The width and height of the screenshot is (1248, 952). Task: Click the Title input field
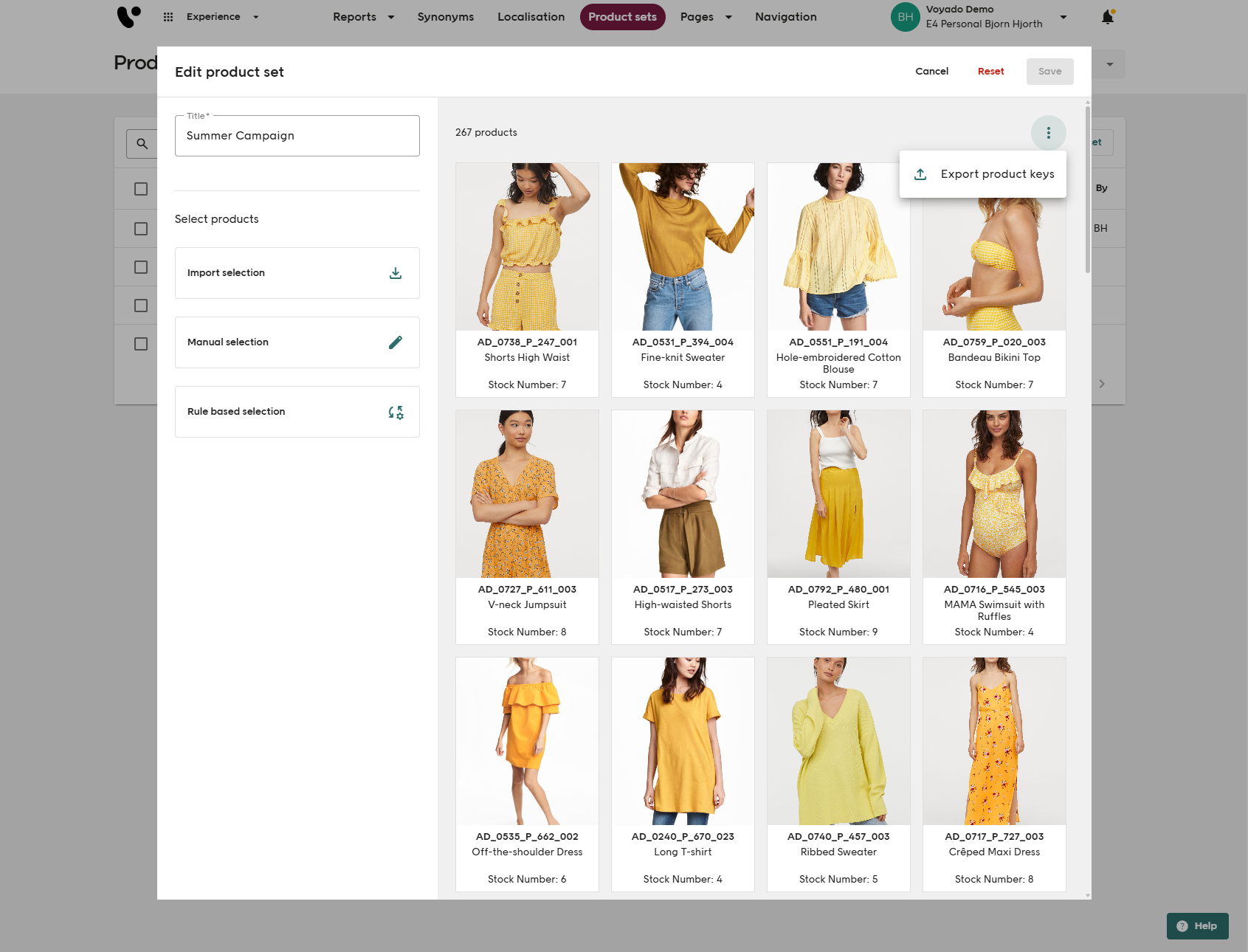[x=297, y=136]
